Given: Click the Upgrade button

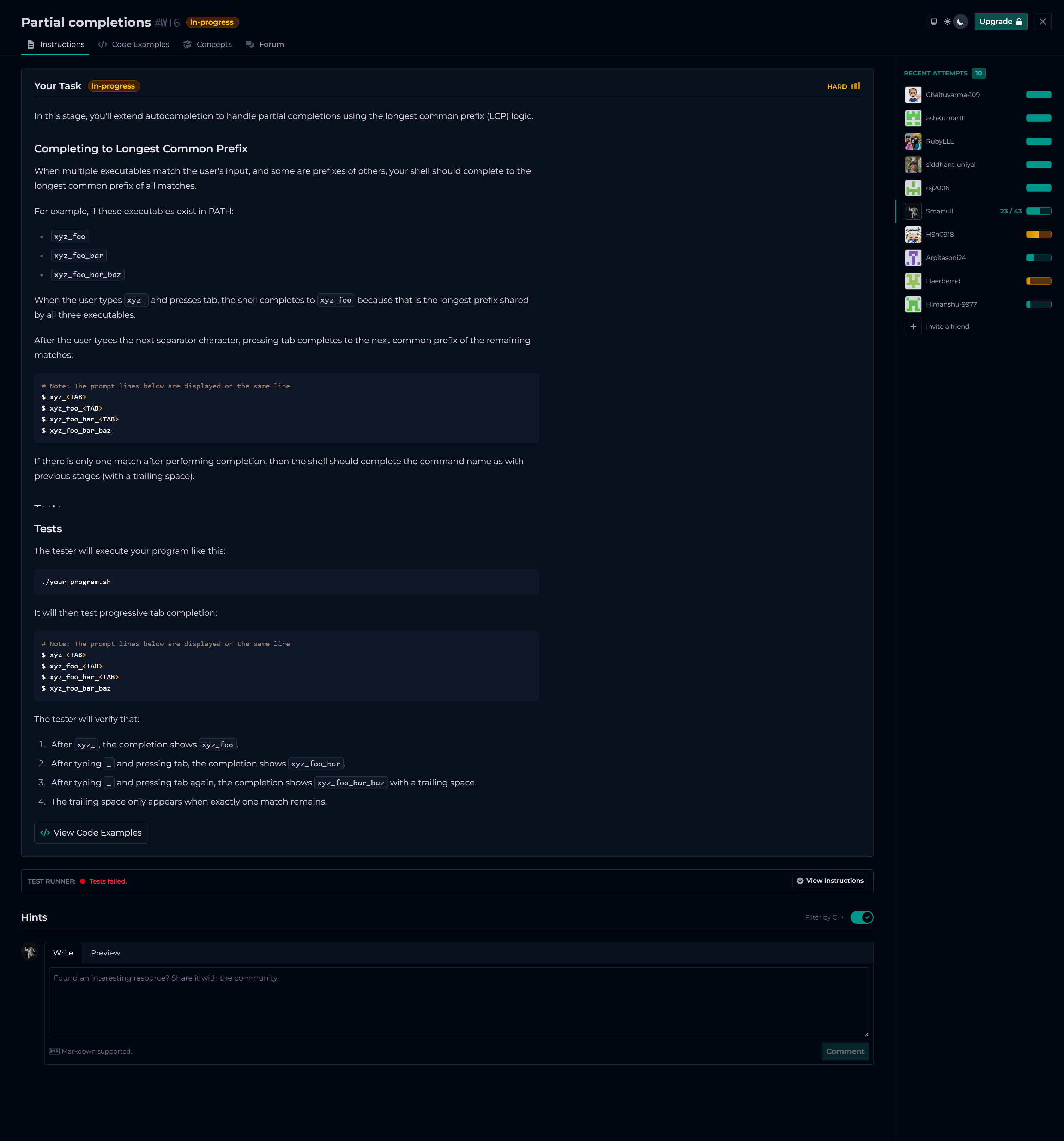Looking at the screenshot, I should 1000,22.
